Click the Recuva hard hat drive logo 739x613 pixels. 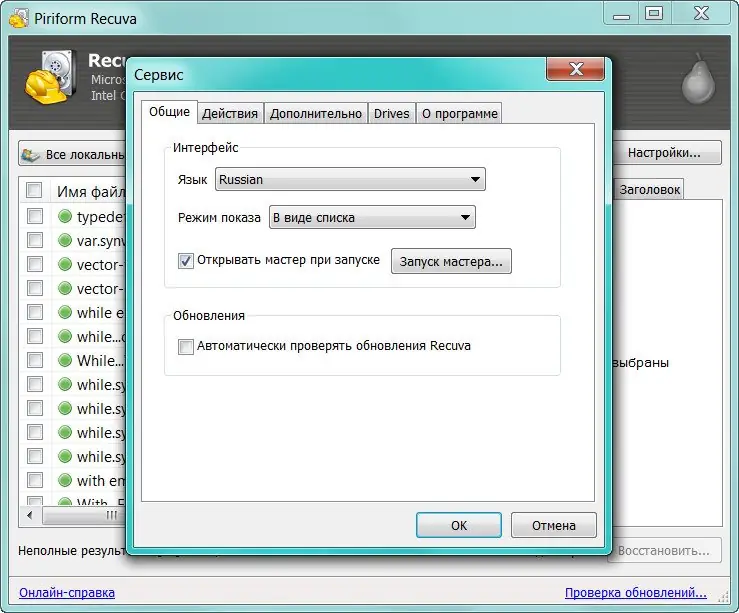(51, 77)
